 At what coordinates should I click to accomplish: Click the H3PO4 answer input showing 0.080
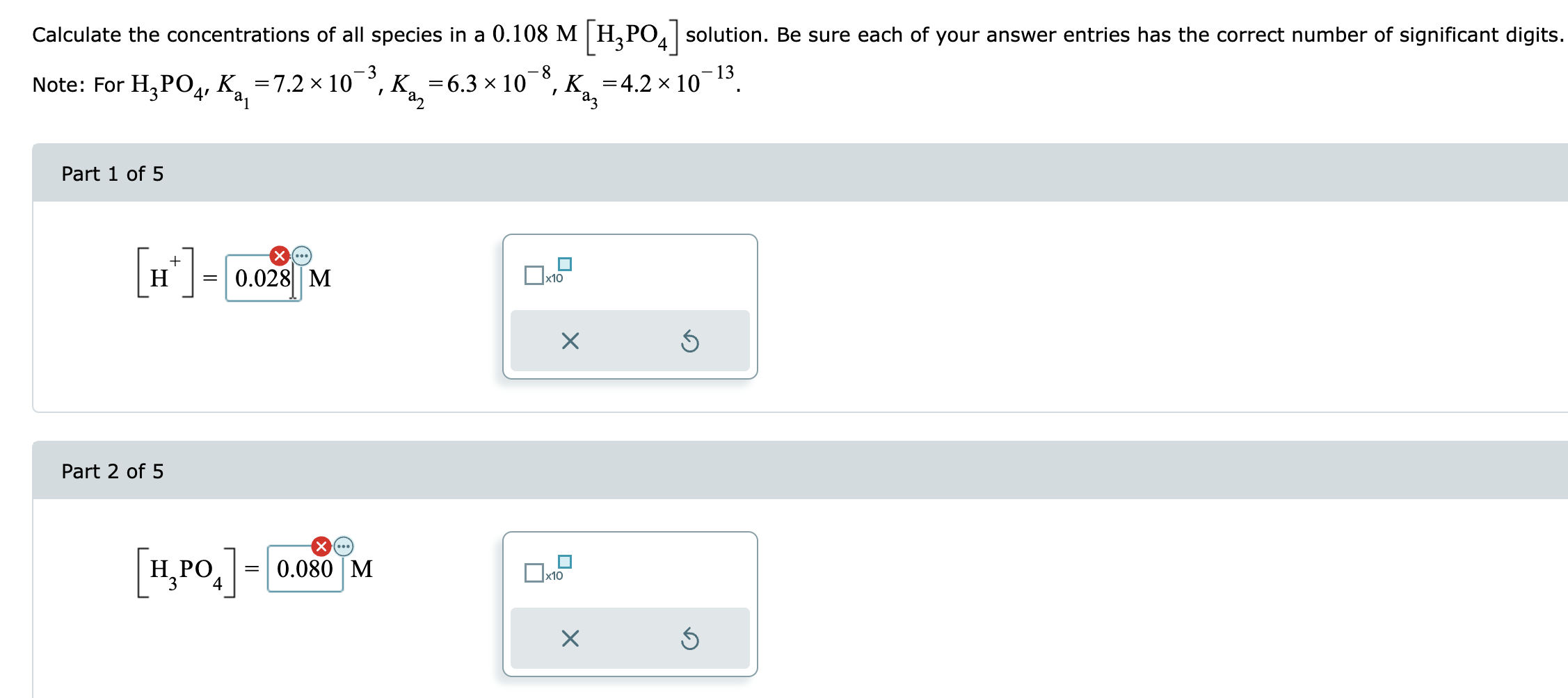(306, 569)
